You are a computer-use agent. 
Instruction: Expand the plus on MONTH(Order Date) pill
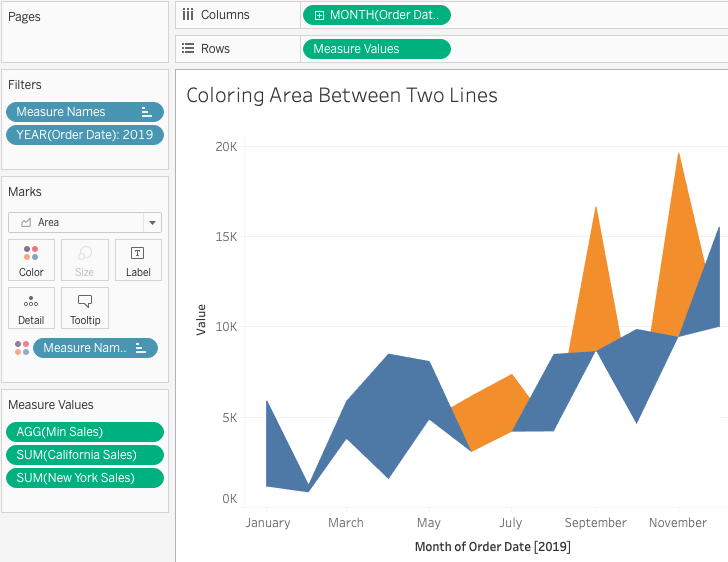[x=319, y=15]
